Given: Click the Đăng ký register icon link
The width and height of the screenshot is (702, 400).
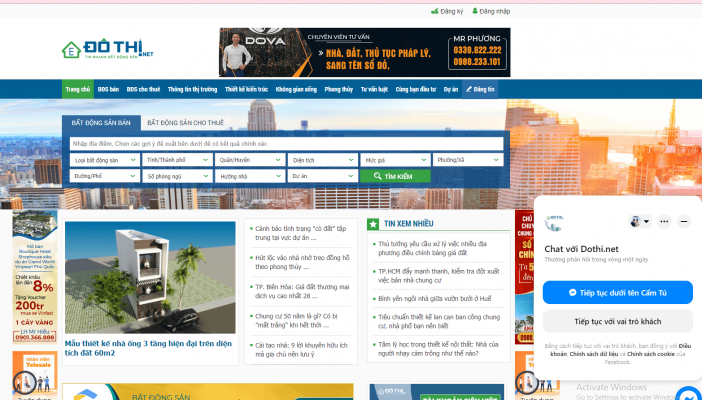Looking at the screenshot, I should (434, 11).
